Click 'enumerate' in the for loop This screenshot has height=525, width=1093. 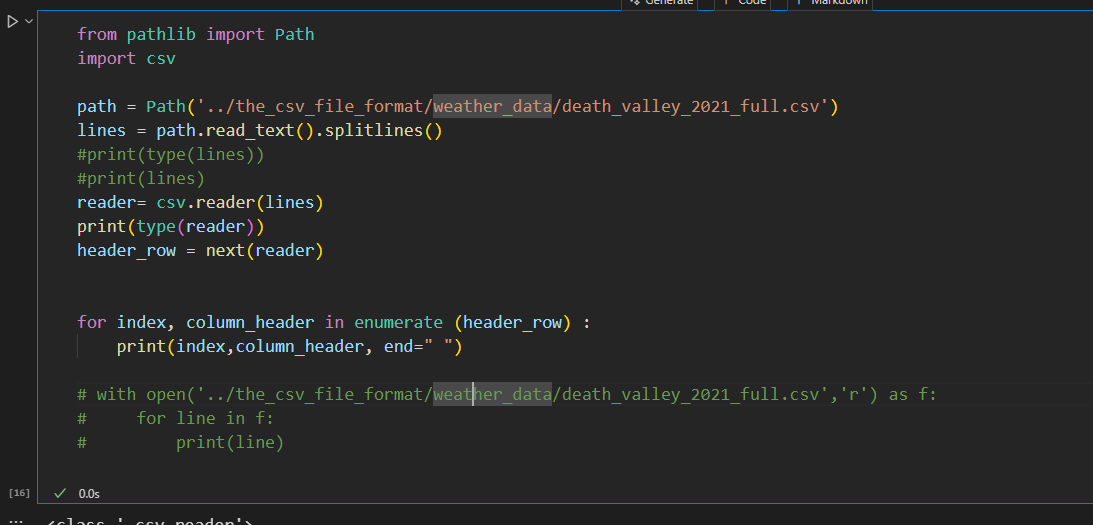coord(399,323)
